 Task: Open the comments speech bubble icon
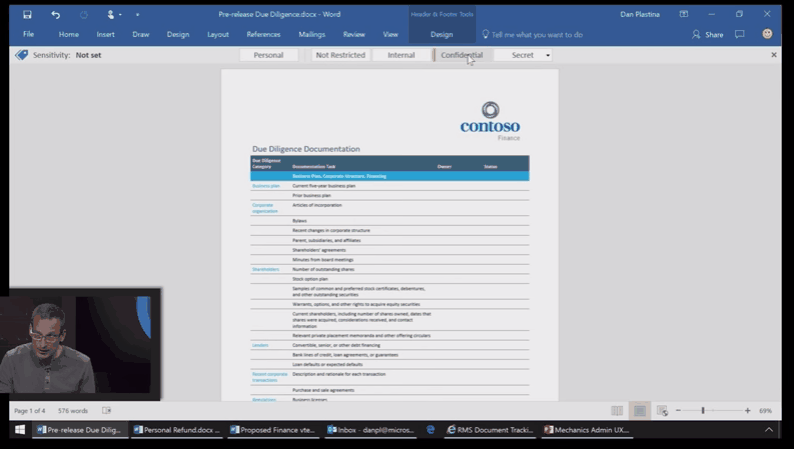740,34
